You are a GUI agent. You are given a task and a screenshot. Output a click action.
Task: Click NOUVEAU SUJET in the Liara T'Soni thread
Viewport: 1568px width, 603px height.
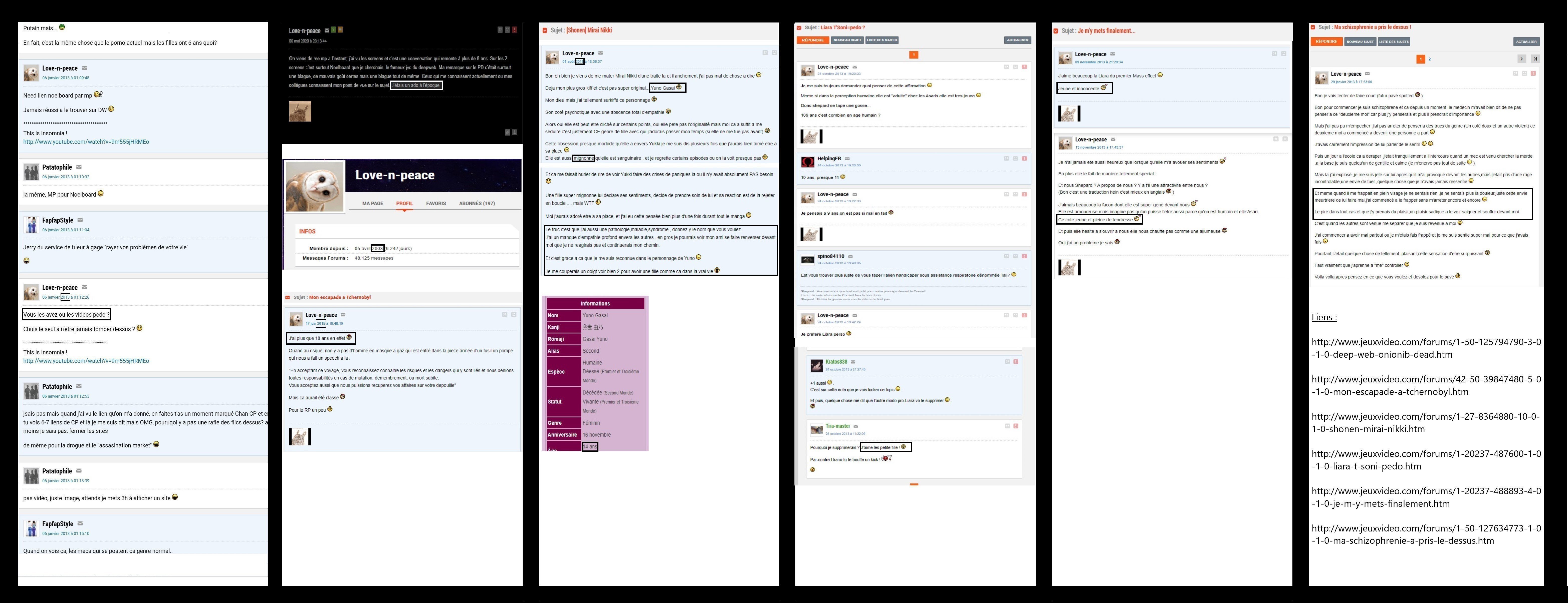tap(847, 40)
